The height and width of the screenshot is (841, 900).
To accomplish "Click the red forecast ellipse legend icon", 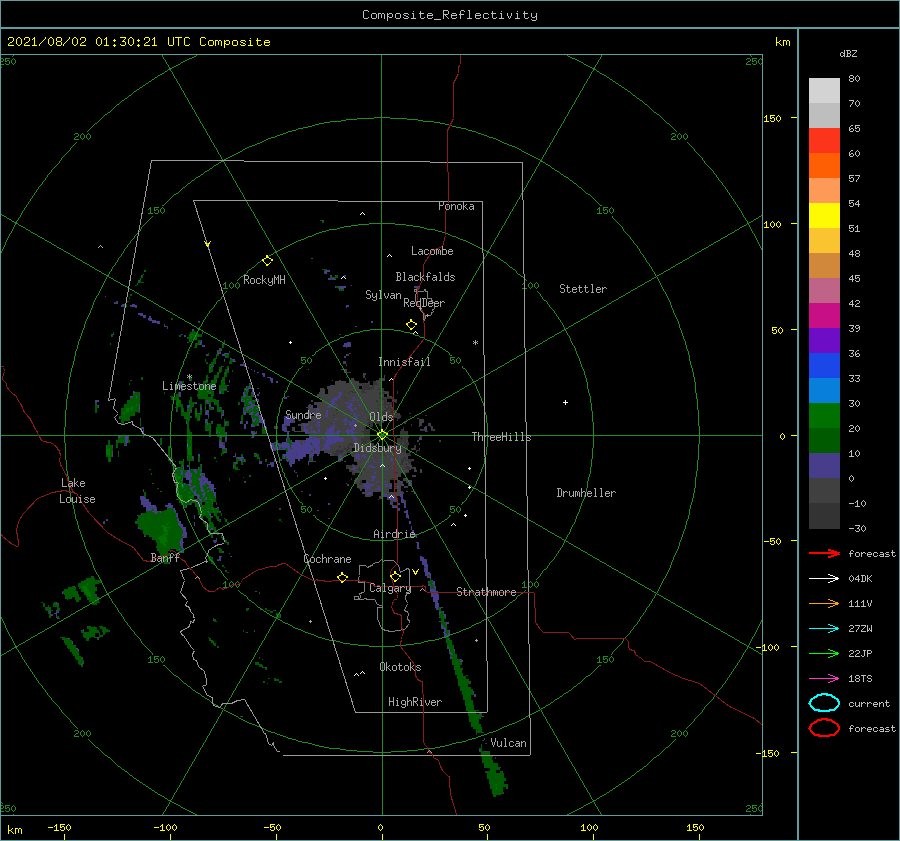I will click(824, 728).
